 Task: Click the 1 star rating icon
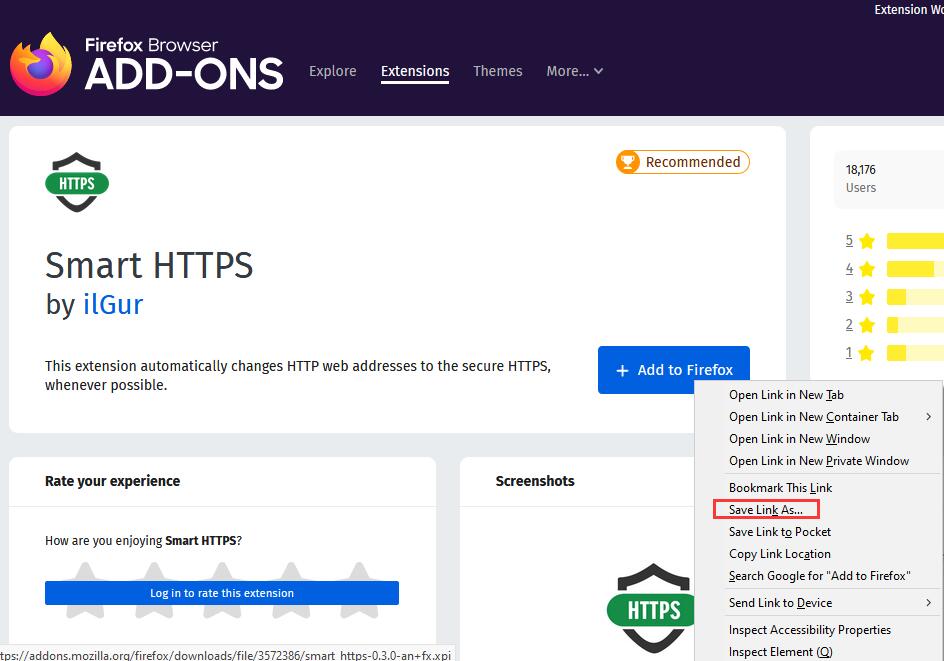(x=866, y=353)
